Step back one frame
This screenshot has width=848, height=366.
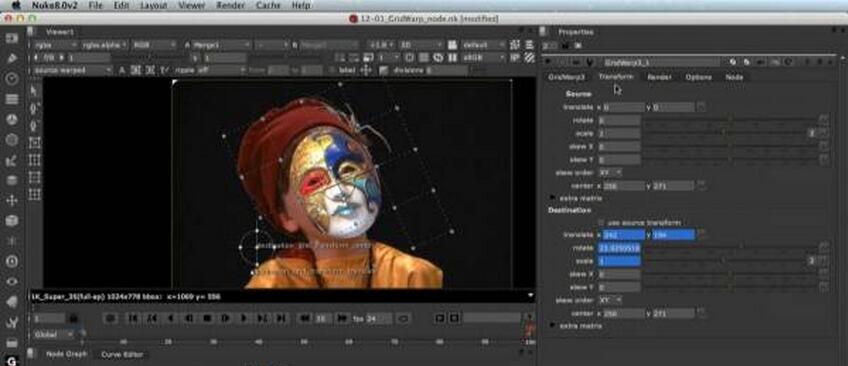[x=189, y=318]
